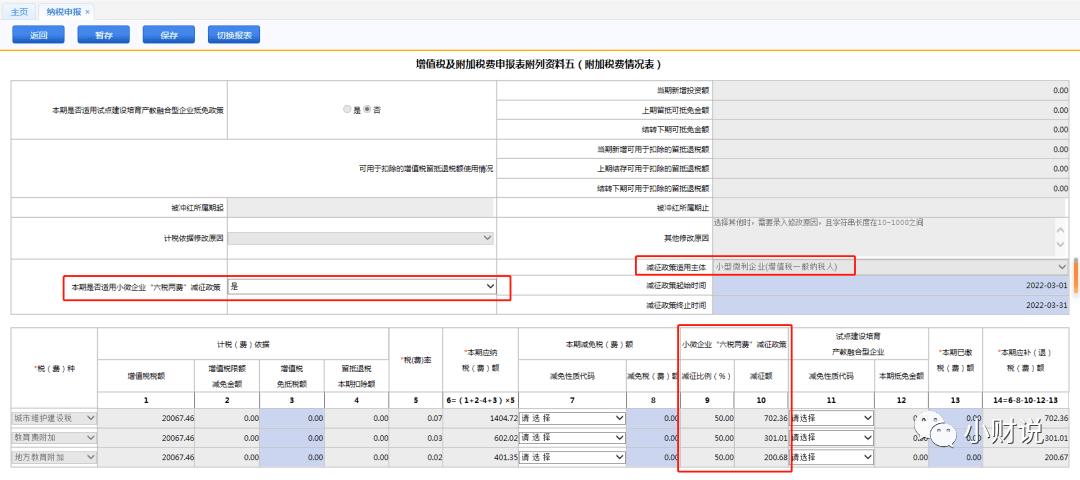Click the 税率 cell 0.03
Image resolution: width=1080 pixels, height=480 pixels.
pyautogui.click(x=416, y=437)
